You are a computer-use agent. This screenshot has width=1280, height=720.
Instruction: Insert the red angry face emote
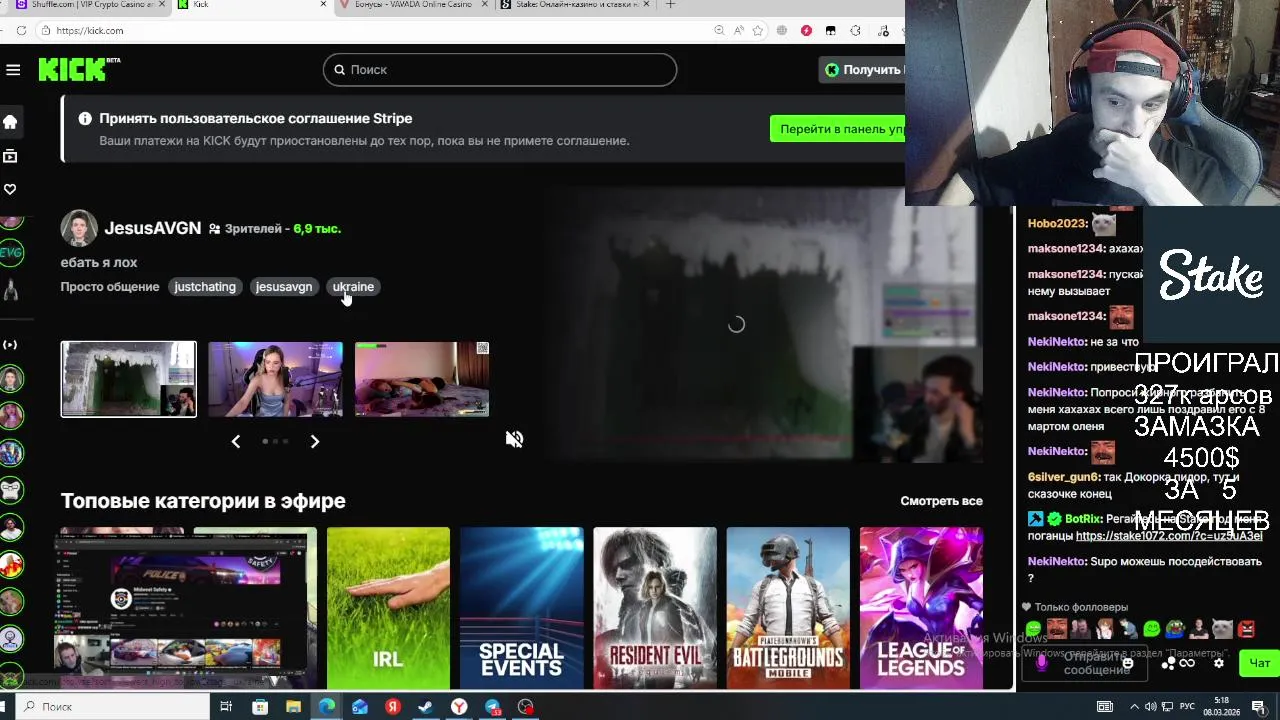pos(1246,629)
